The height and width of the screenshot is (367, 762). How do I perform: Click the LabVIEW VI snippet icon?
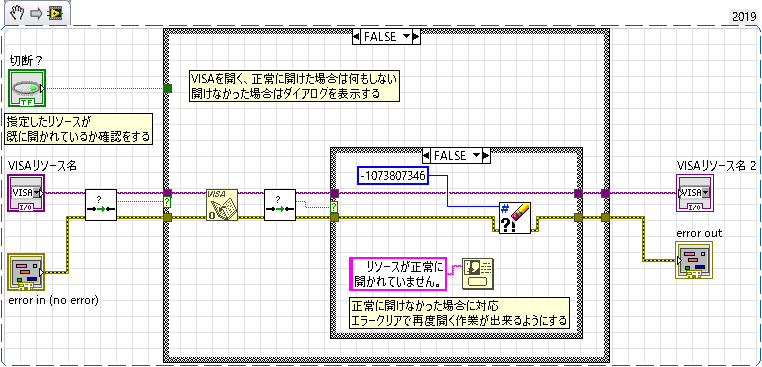pyautogui.click(x=54, y=14)
